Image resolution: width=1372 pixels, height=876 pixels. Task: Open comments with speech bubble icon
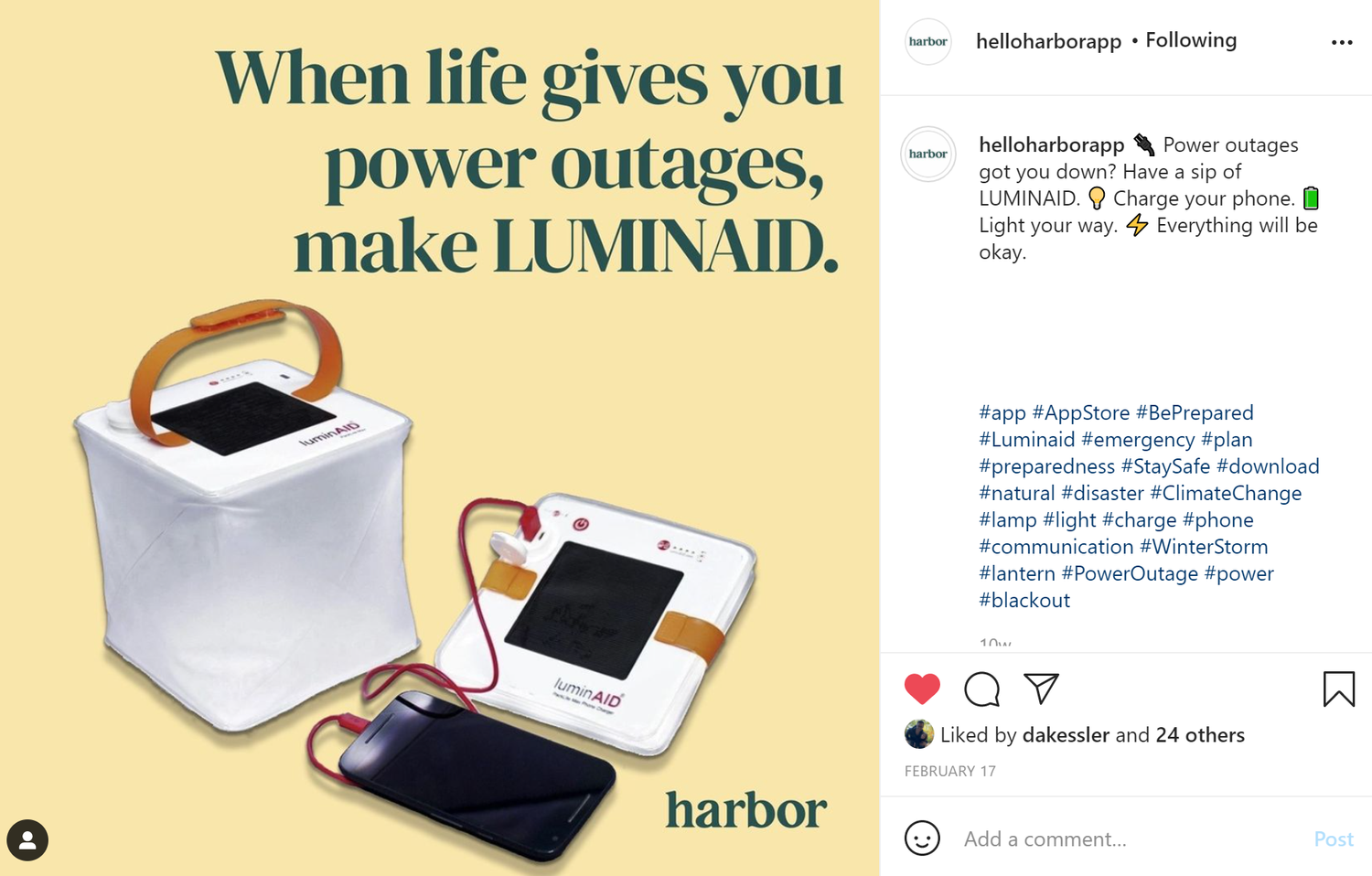[981, 689]
